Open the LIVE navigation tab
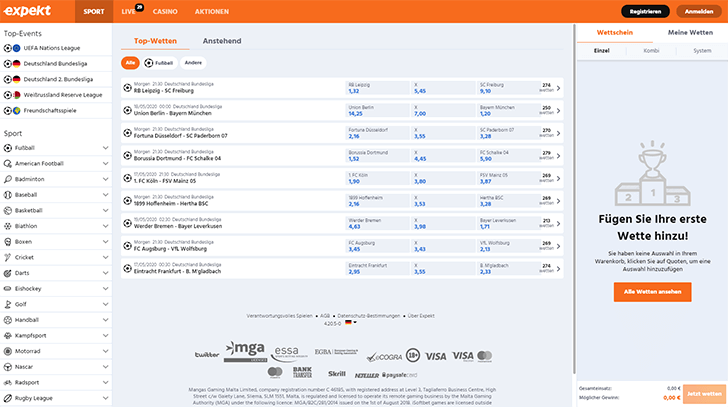Image resolution: width=728 pixels, height=407 pixels. [x=129, y=12]
